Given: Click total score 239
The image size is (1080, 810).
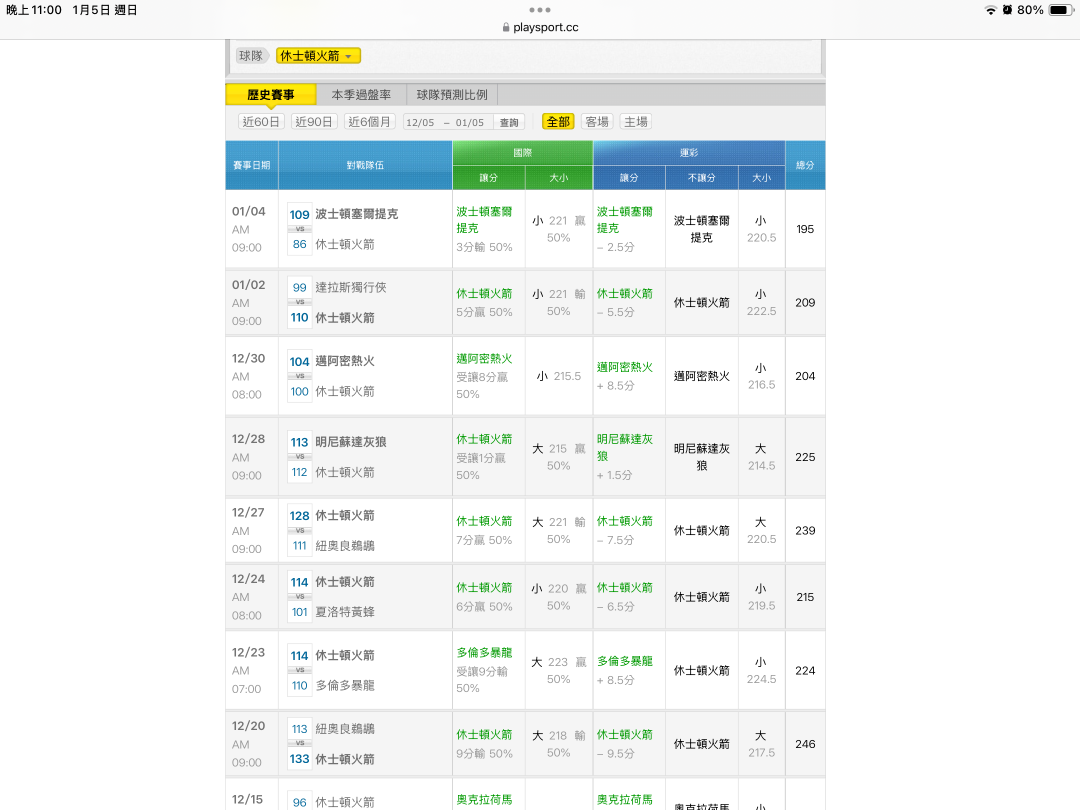Looking at the screenshot, I should 805,530.
